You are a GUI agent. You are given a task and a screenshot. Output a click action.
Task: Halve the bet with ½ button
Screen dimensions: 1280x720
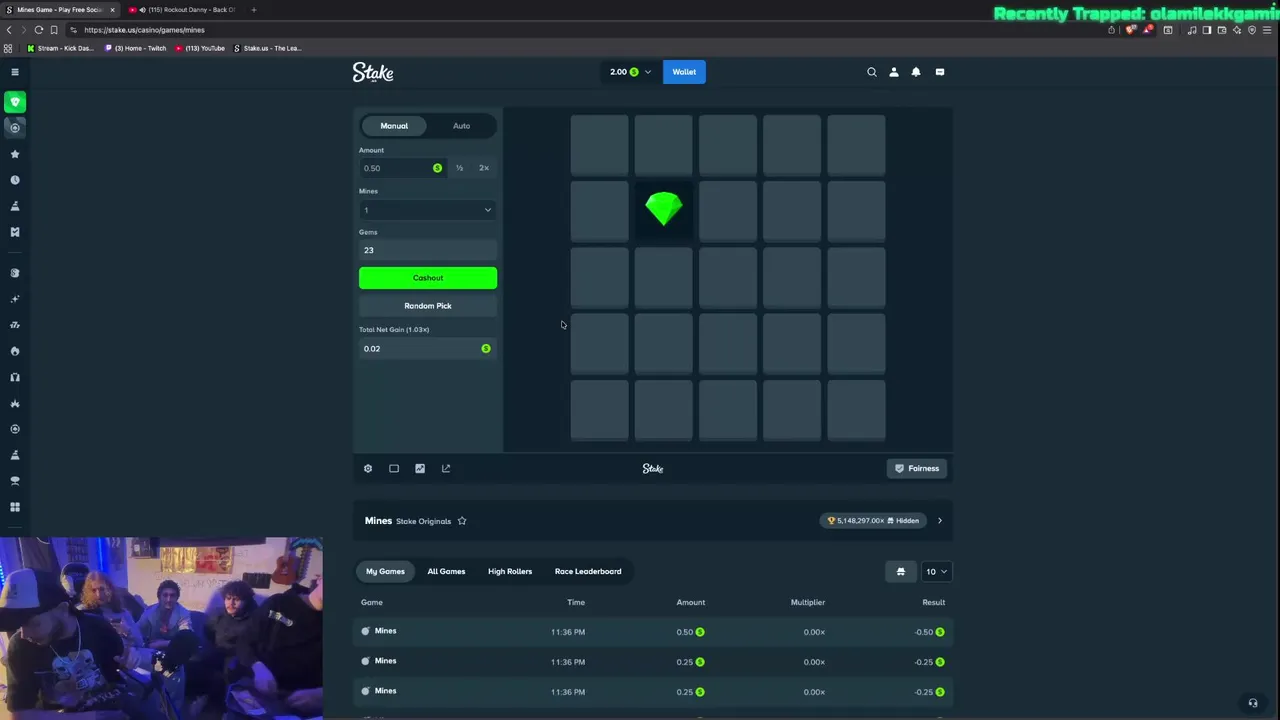click(x=459, y=168)
